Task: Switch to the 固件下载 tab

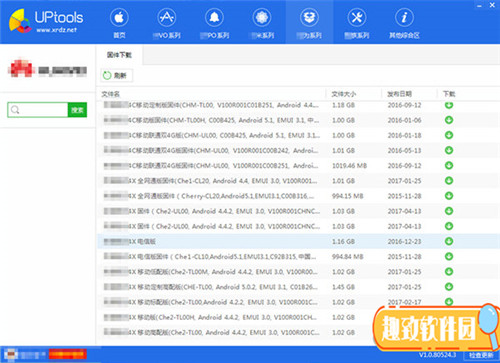Action: pos(119,55)
